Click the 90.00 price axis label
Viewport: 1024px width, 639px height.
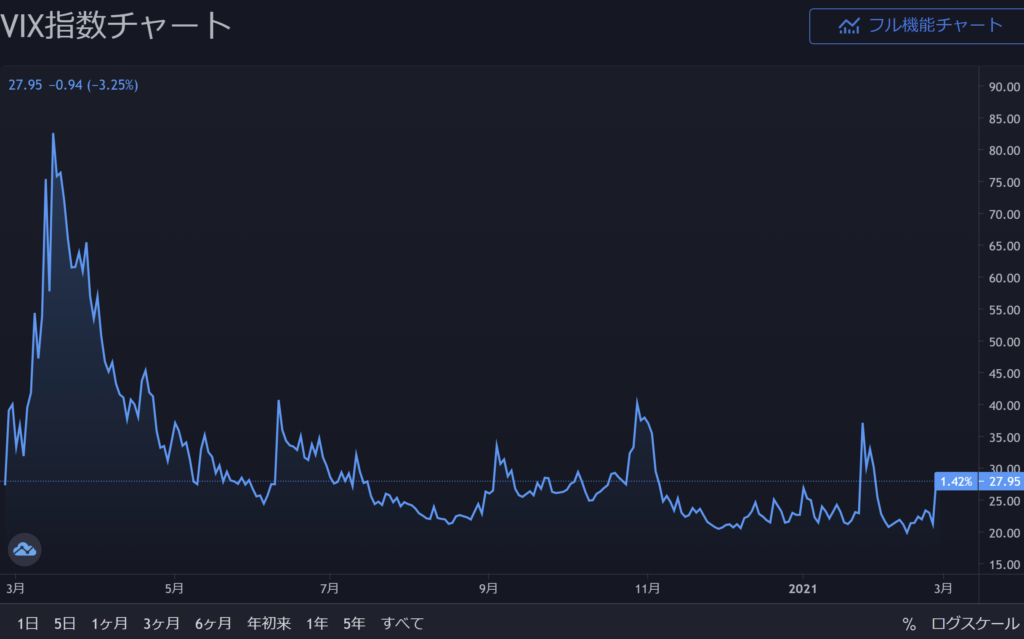coord(1003,86)
